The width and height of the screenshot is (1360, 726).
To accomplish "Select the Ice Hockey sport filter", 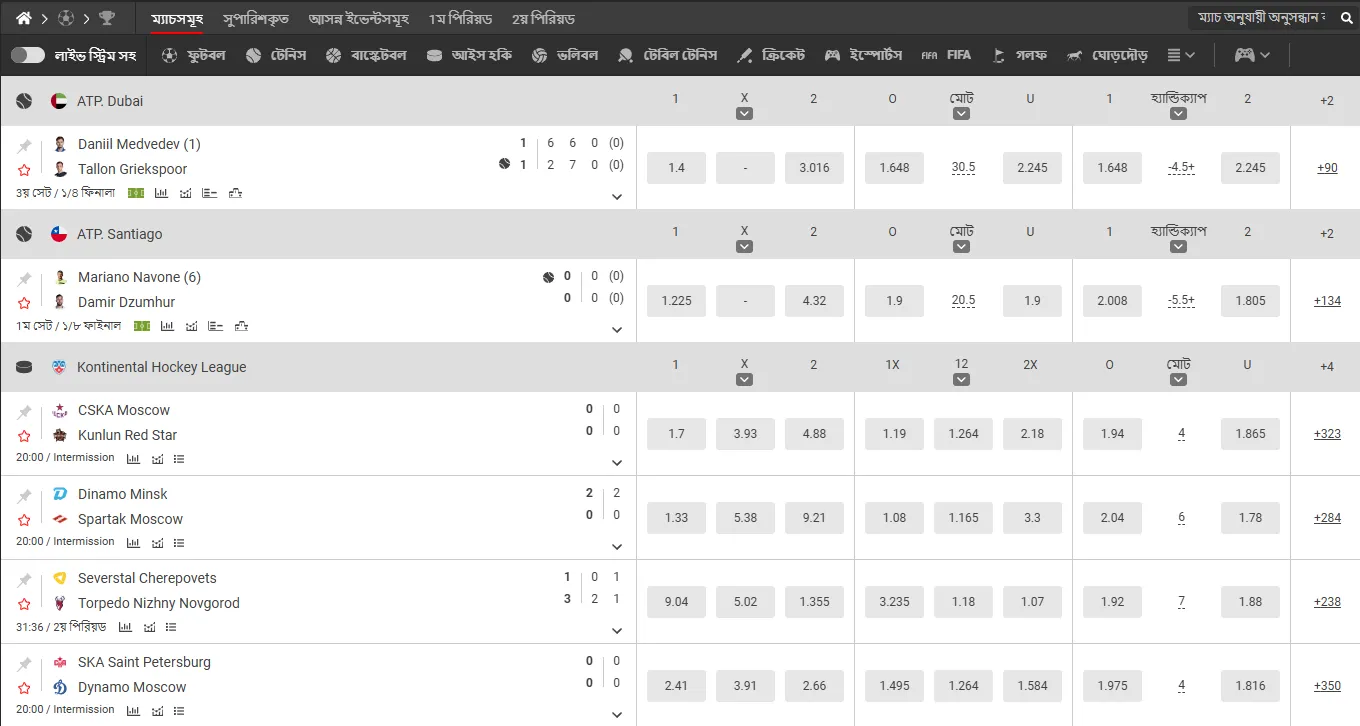I will click(x=469, y=55).
